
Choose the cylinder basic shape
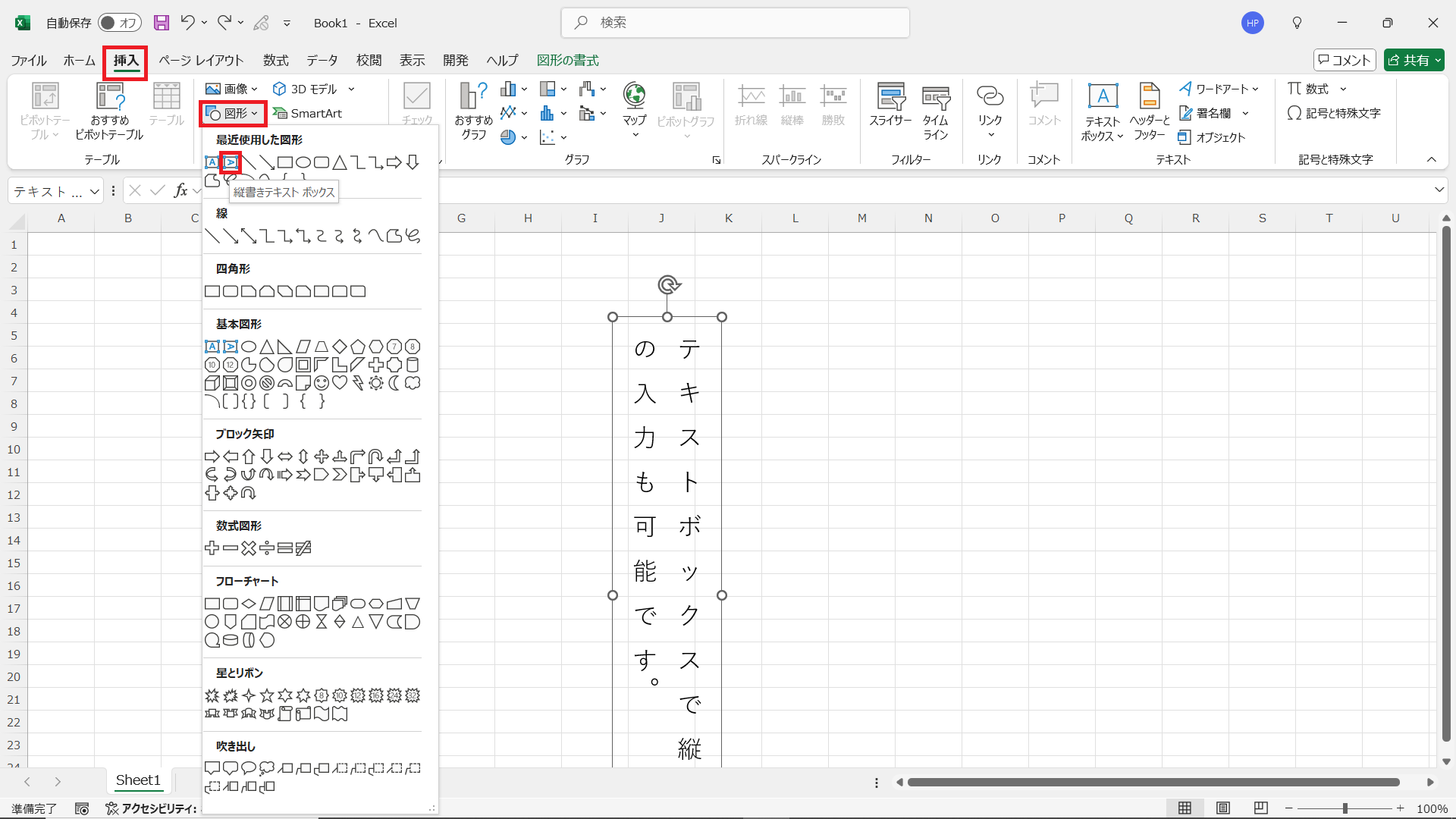413,365
